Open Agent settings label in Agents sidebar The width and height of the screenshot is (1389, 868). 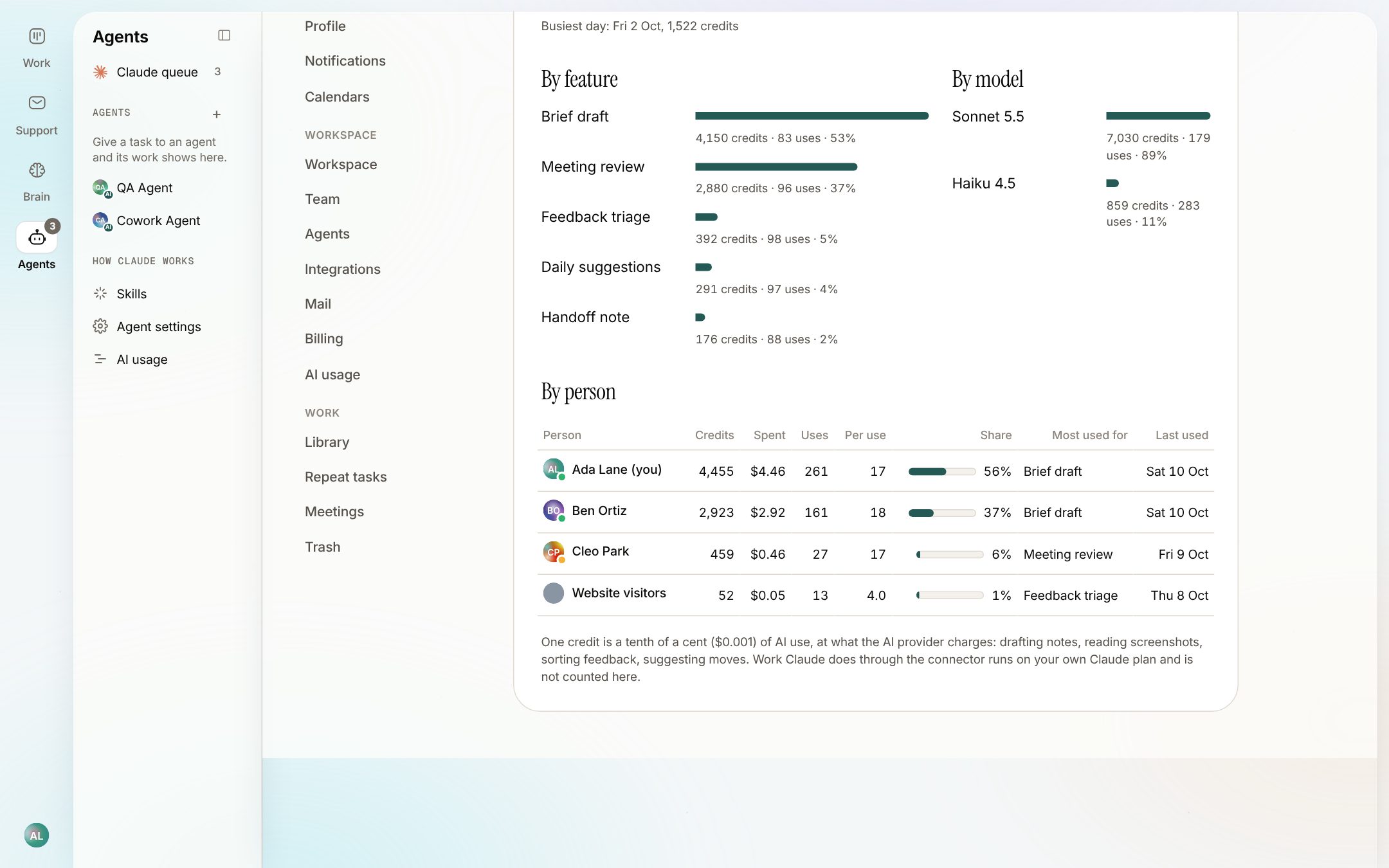pos(159,327)
